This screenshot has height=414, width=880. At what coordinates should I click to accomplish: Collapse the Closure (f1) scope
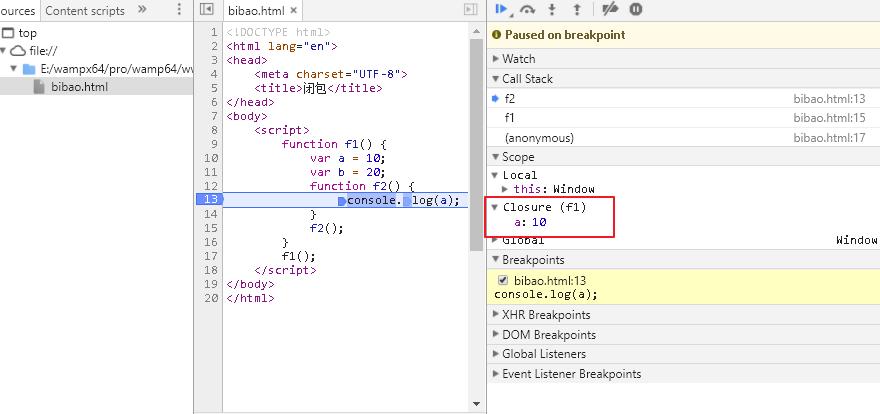tap(495, 207)
